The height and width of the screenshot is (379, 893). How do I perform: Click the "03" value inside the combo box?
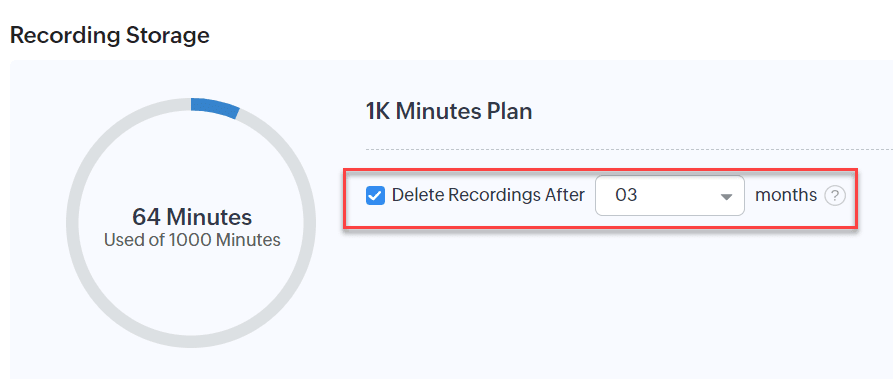point(626,195)
